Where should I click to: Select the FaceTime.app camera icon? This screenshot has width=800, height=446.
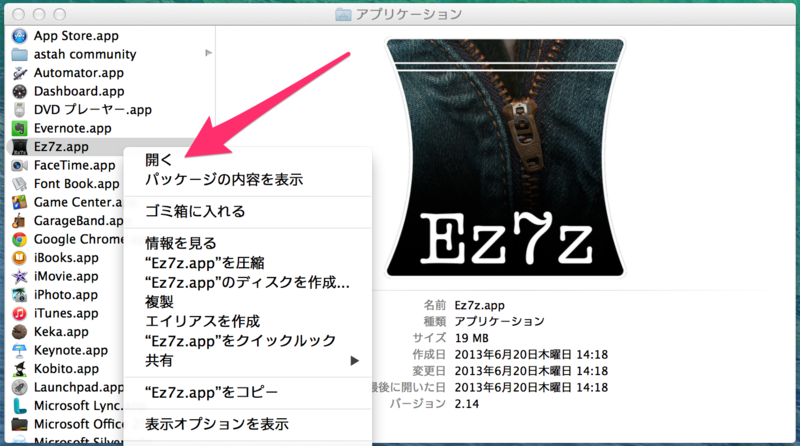[x=19, y=165]
